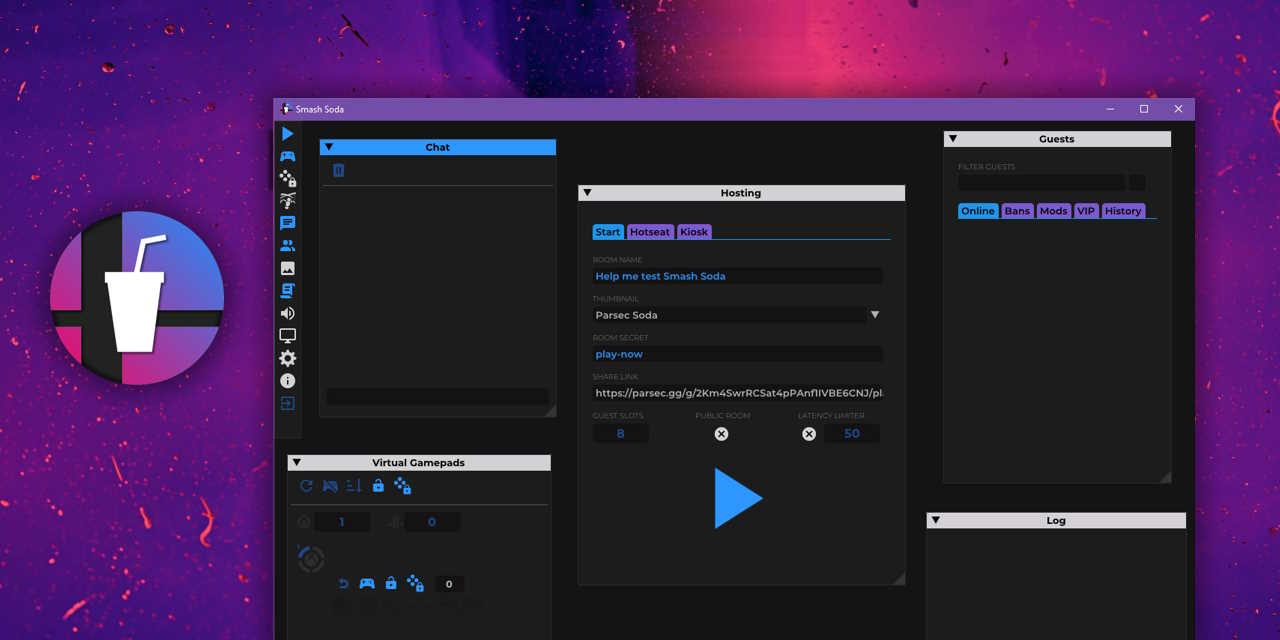Maximize the Smash Soda window
This screenshot has height=640, width=1280.
(1144, 109)
